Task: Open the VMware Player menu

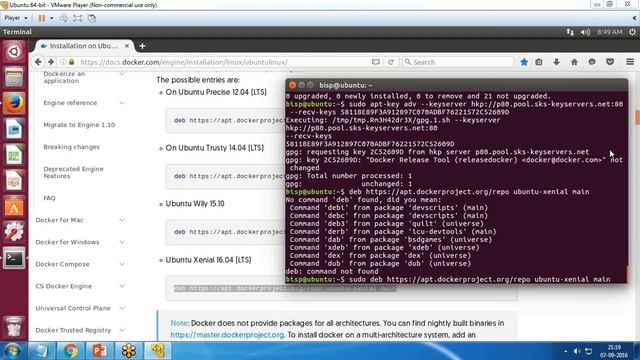Action: tap(16, 18)
